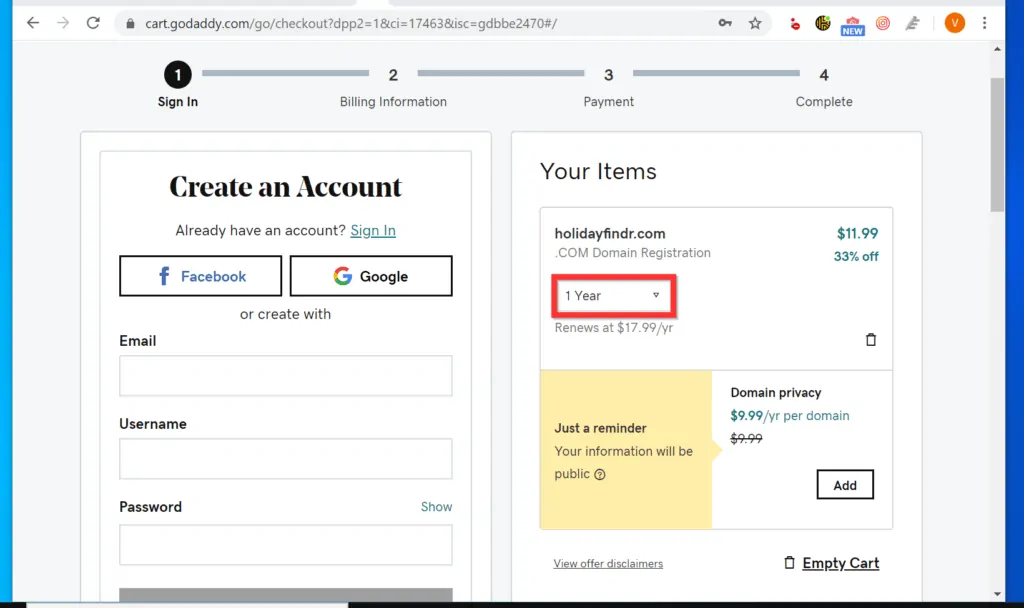The image size is (1024, 608).
Task: Follow the Sign In link
Action: point(373,231)
